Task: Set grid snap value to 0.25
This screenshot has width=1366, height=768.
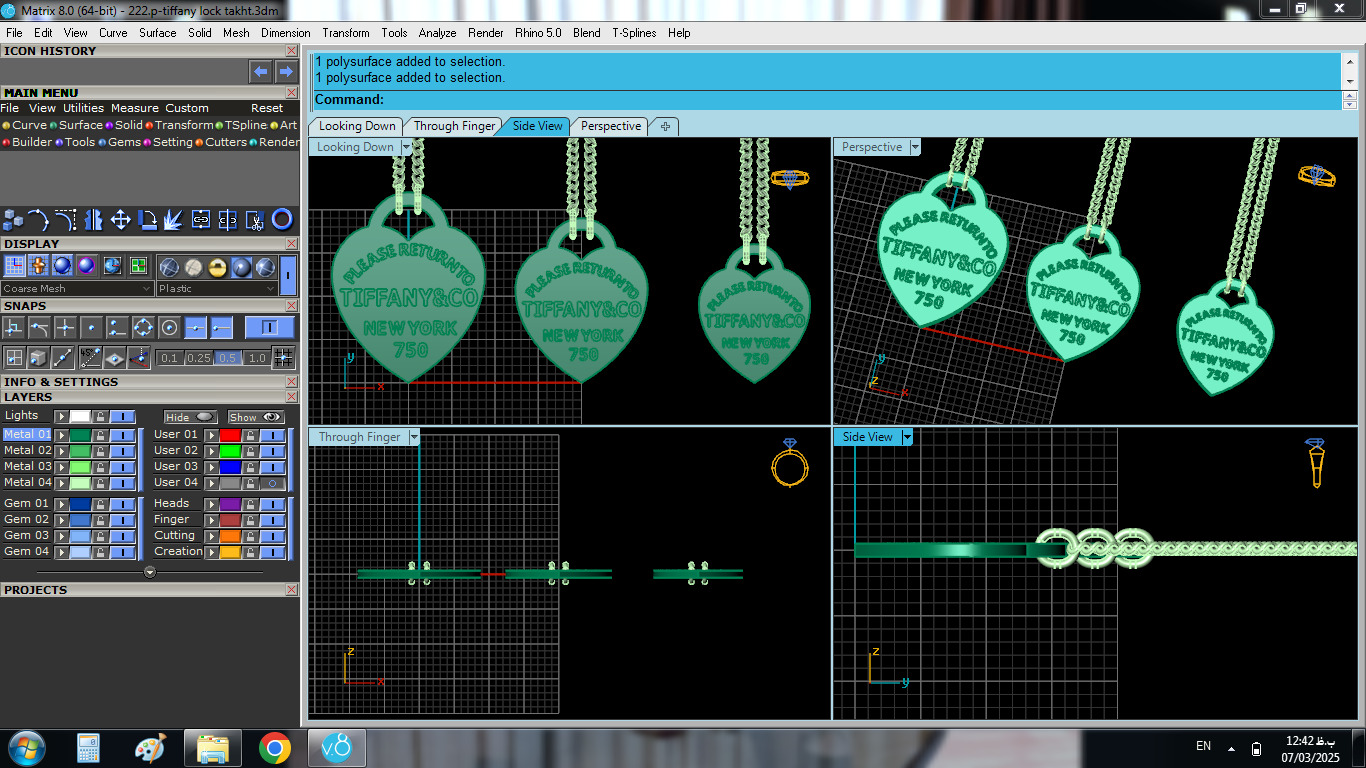Action: tap(198, 358)
